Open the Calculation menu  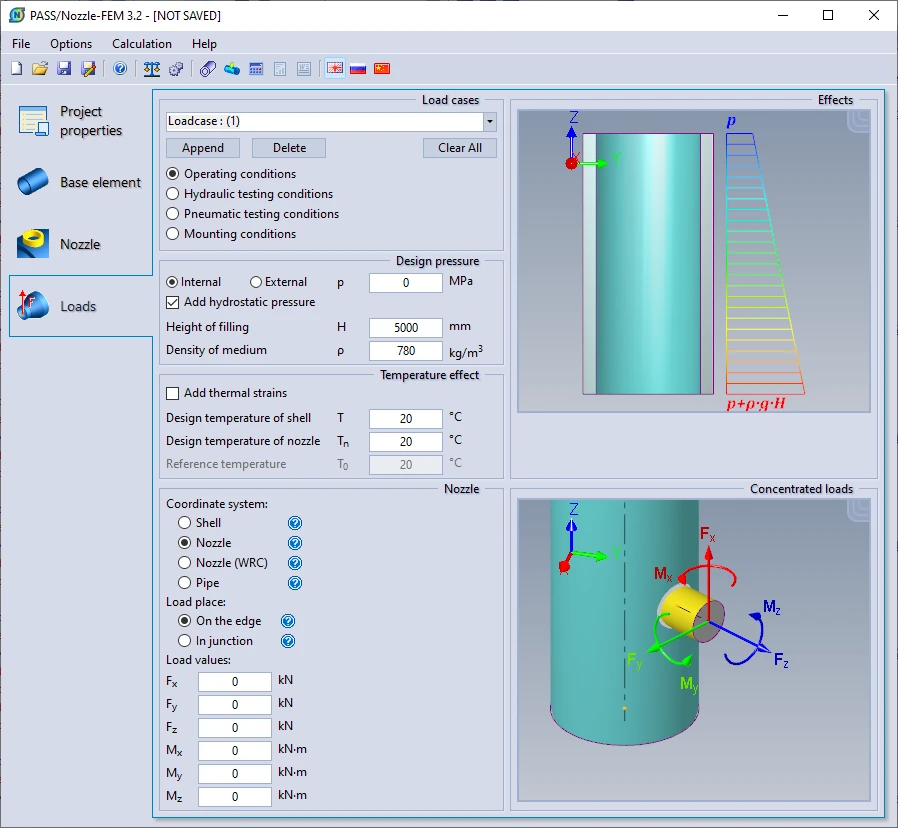pos(141,44)
